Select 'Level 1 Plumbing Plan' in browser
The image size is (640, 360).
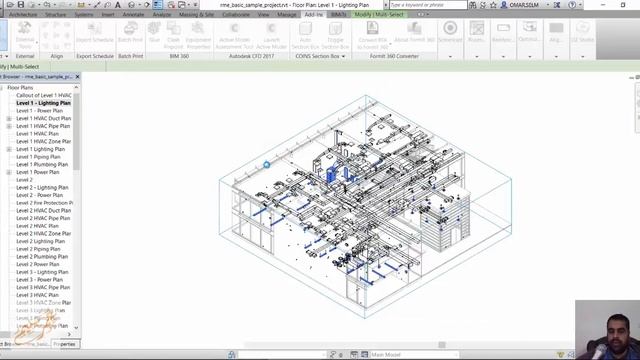coord(42,164)
